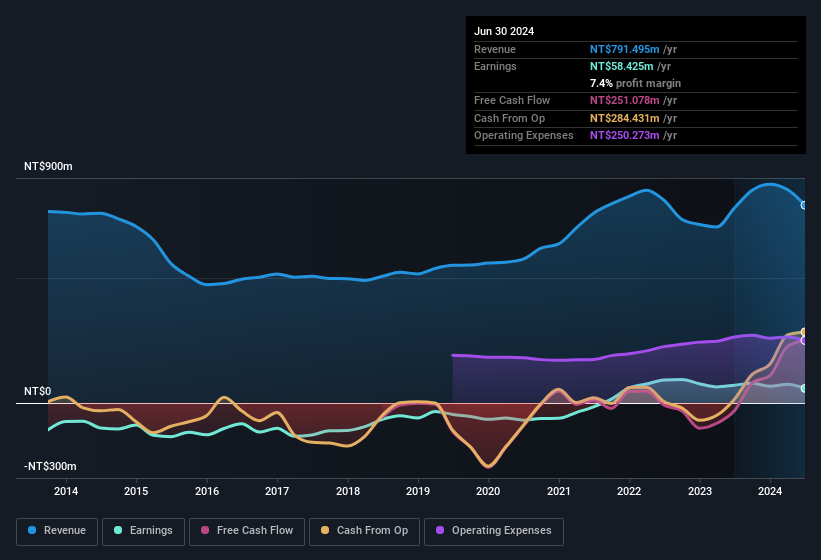The image size is (821, 560).
Task: Click the 2021 x-axis label
Action: (559, 491)
